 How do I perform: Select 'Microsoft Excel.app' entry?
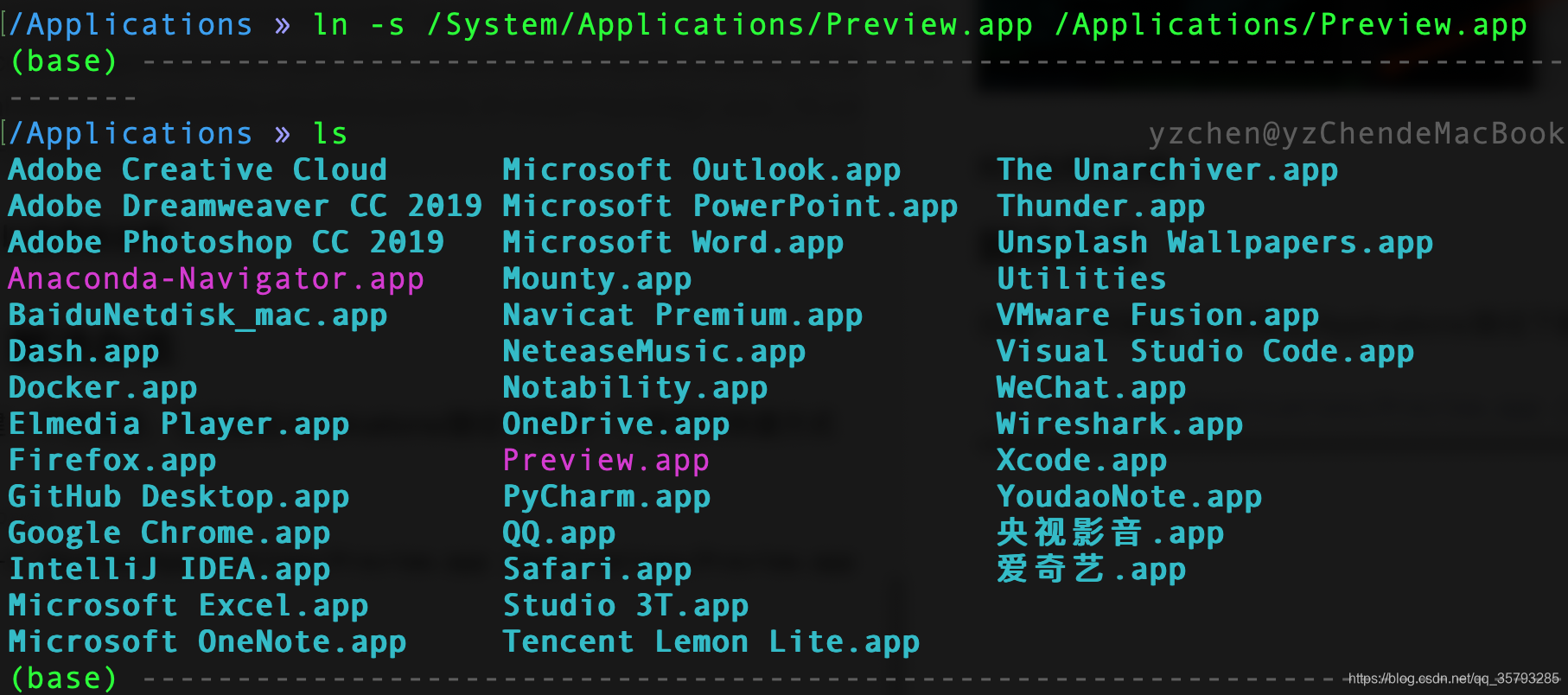point(188,606)
